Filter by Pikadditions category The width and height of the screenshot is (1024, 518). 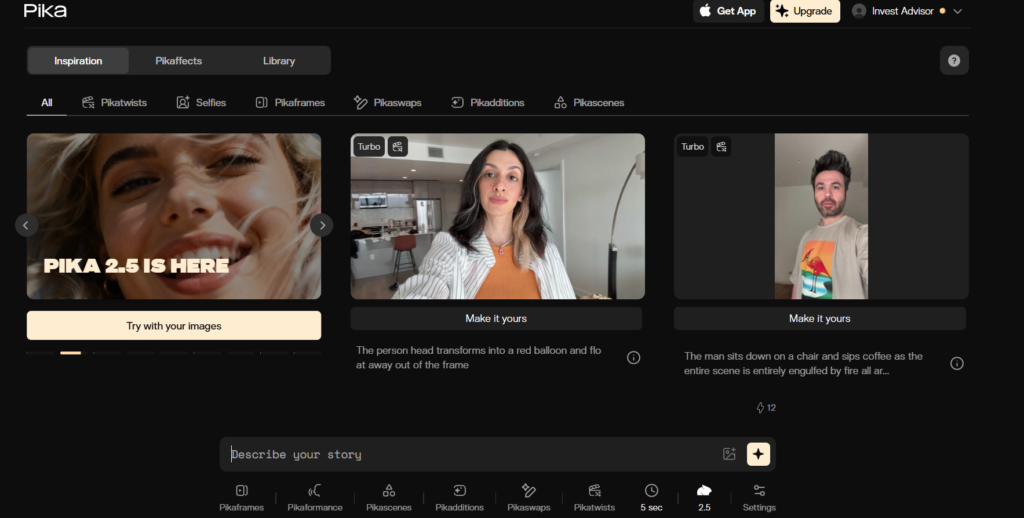(487, 103)
